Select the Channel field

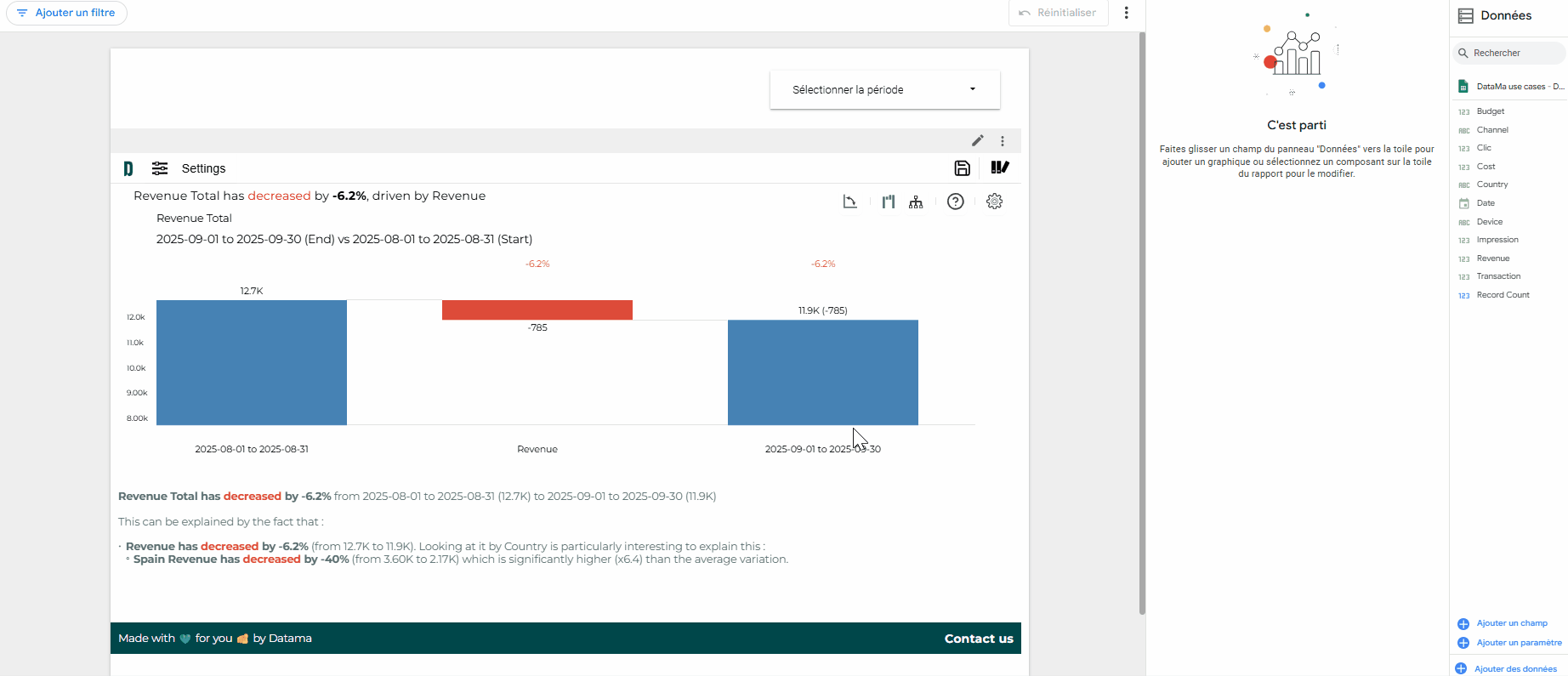[1492, 130]
